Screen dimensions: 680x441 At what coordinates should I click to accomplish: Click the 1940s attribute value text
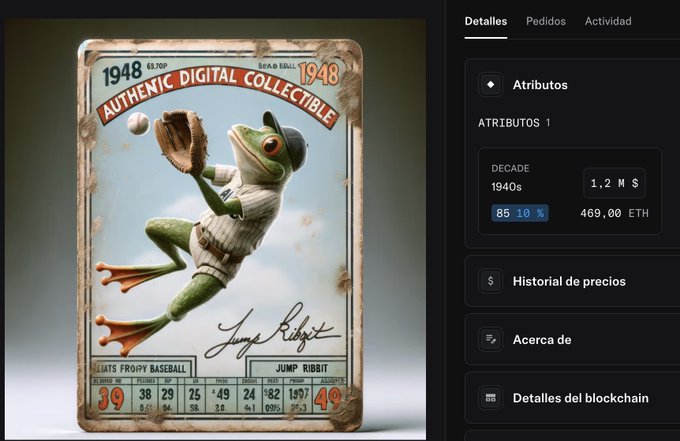506,187
